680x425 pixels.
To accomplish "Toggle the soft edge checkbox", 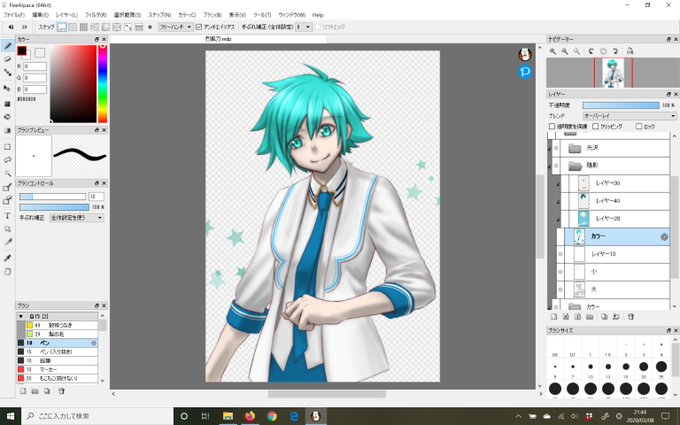I will tap(318, 27).
